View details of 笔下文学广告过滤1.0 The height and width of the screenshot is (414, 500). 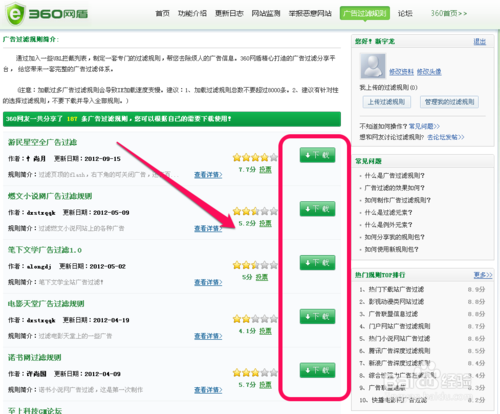pos(208,282)
